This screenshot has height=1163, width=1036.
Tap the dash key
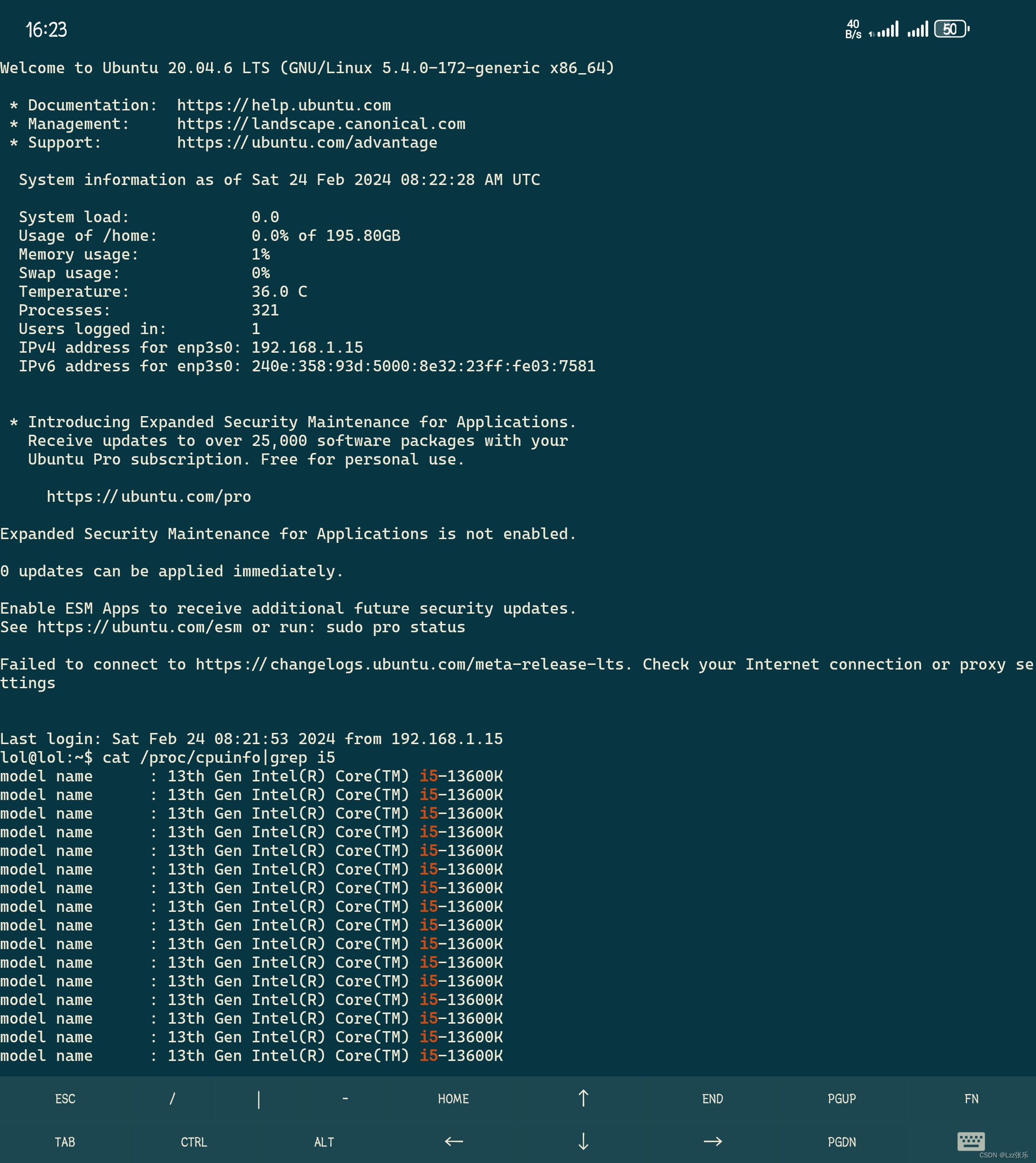pyautogui.click(x=345, y=1099)
